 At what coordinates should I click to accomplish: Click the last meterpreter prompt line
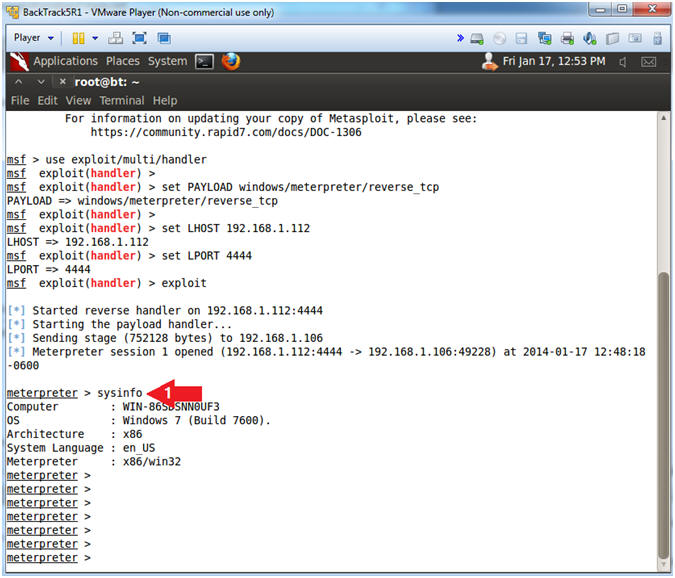(x=49, y=558)
